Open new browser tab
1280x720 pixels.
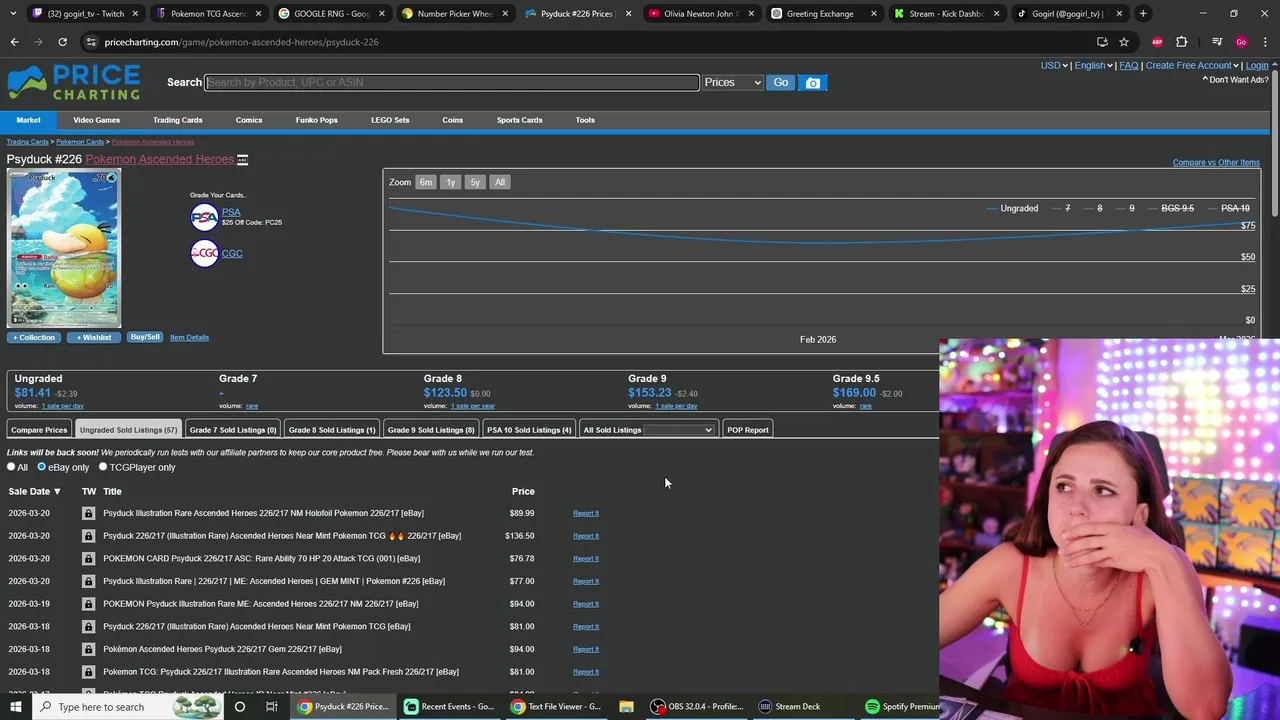tap(1143, 13)
